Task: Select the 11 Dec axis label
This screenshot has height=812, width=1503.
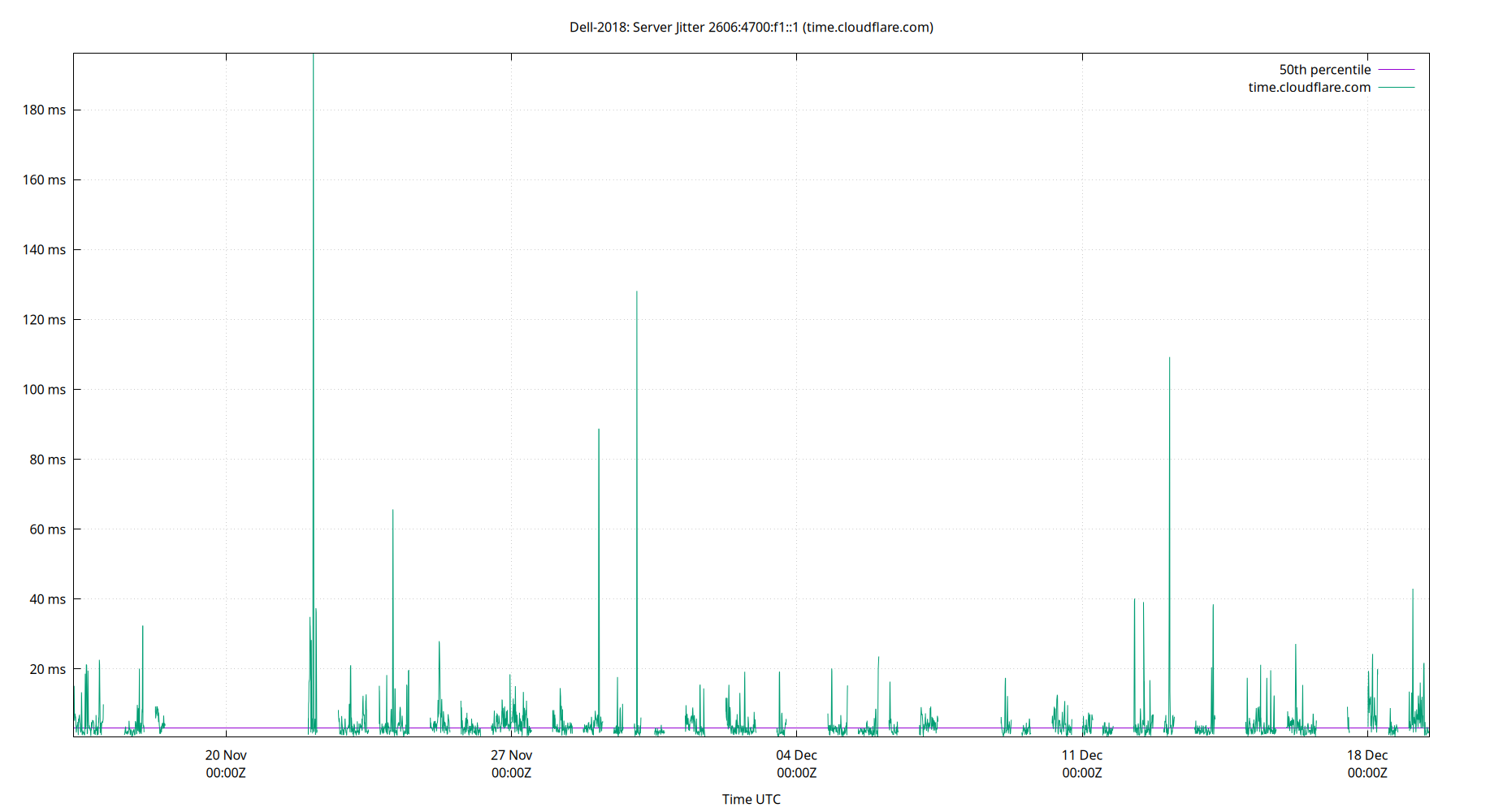Action: (1082, 755)
